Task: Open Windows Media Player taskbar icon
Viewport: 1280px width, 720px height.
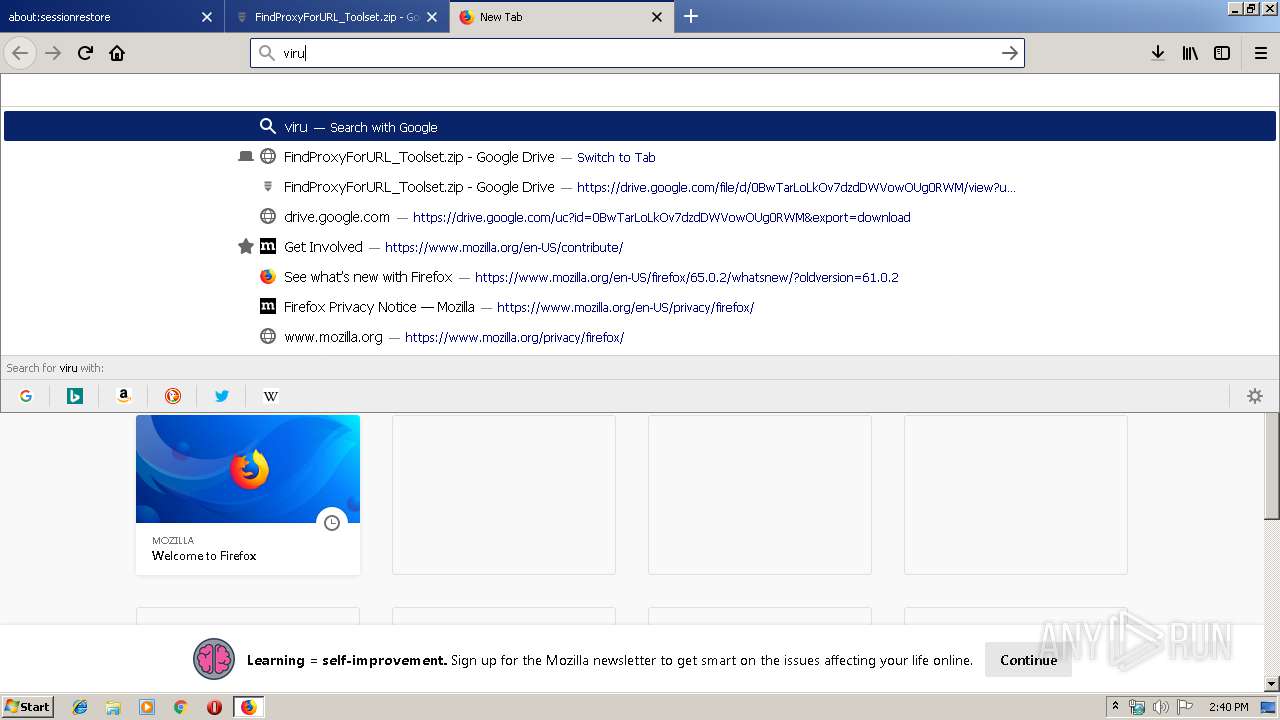Action: click(x=147, y=707)
